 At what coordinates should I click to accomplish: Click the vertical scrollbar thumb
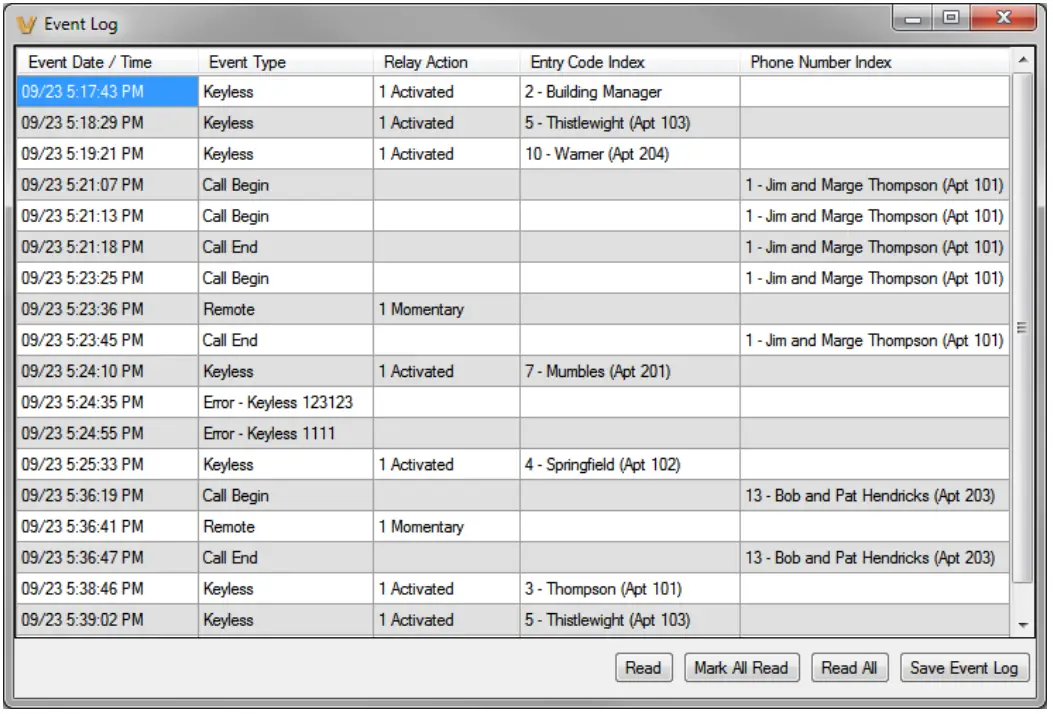tap(1021, 326)
